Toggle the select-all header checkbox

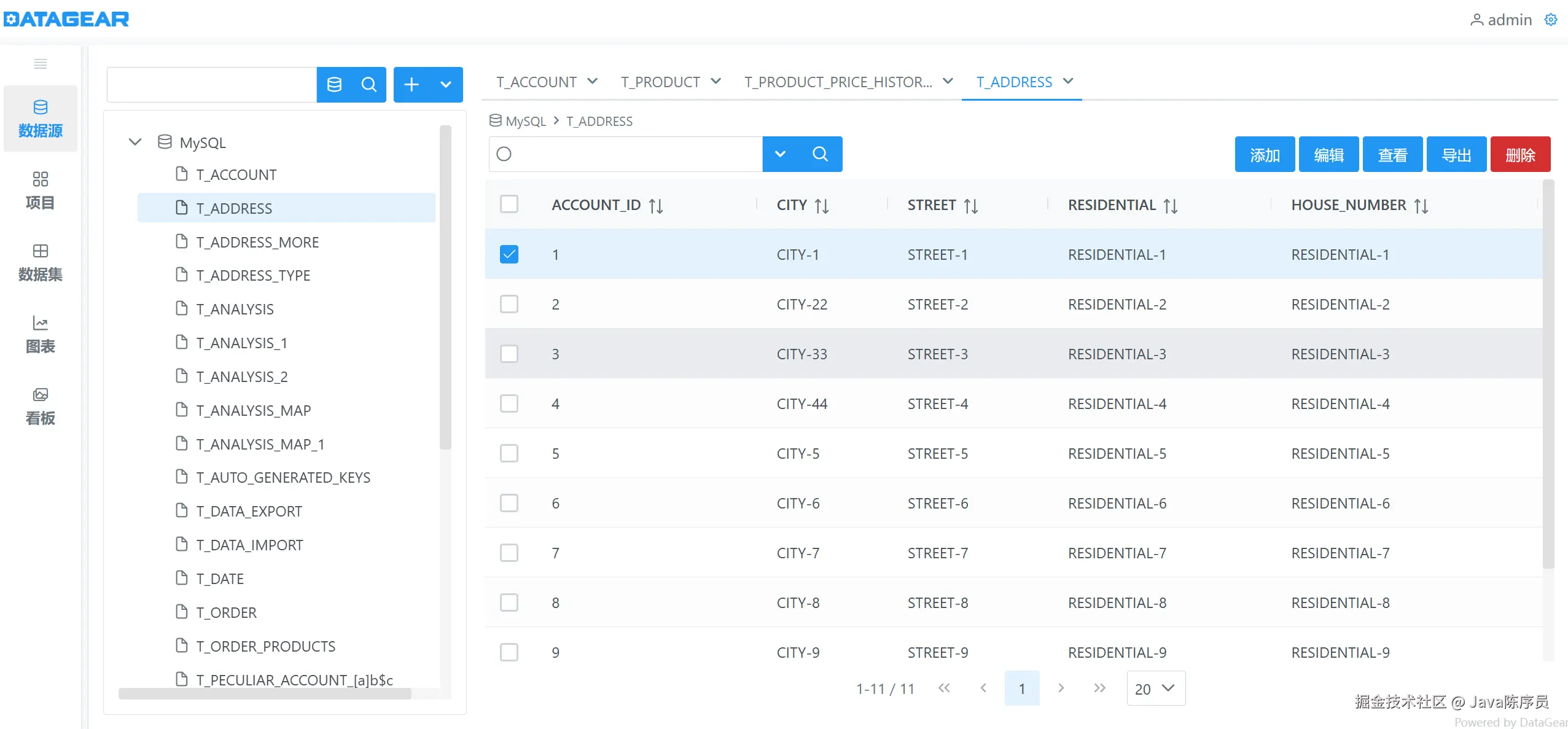pos(509,204)
